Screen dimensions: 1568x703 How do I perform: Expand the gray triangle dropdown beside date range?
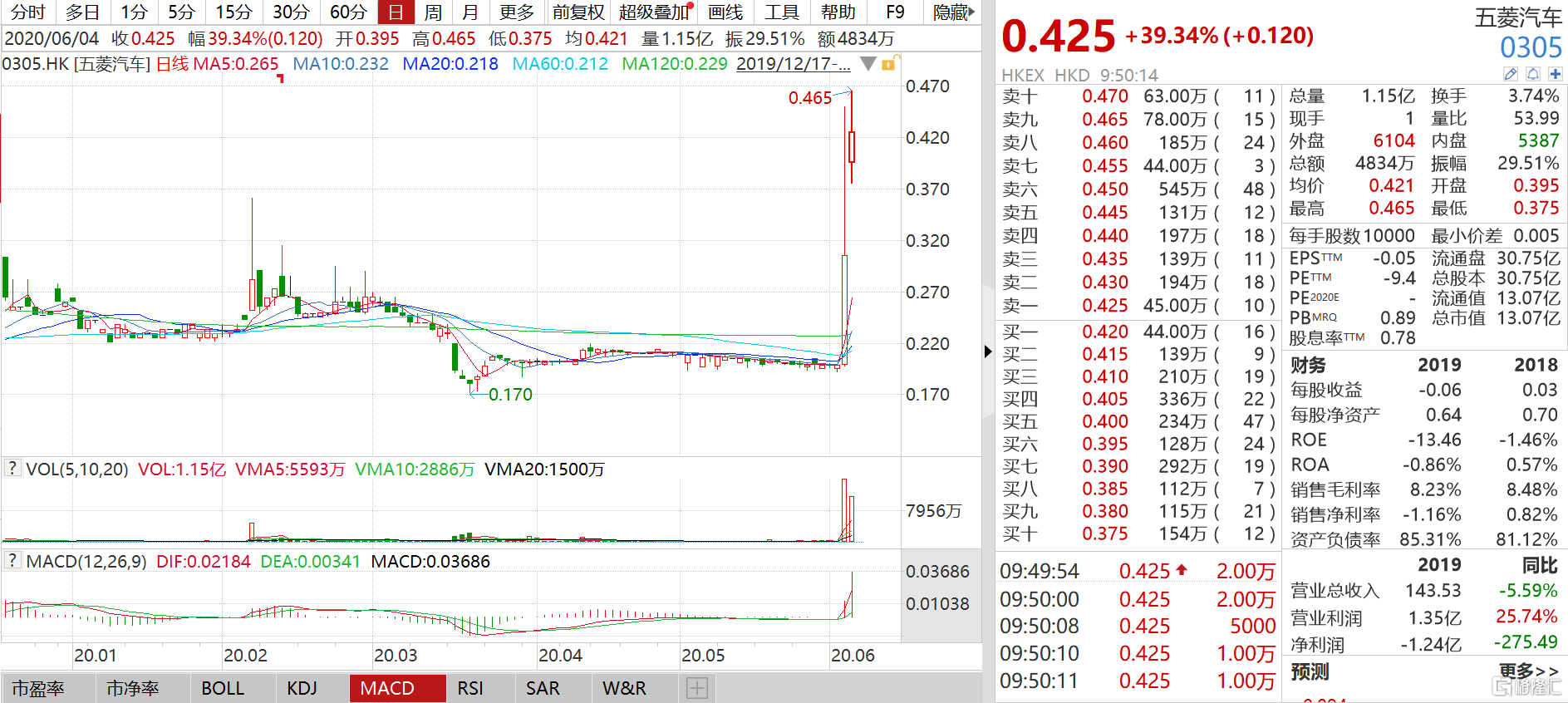pos(868,63)
